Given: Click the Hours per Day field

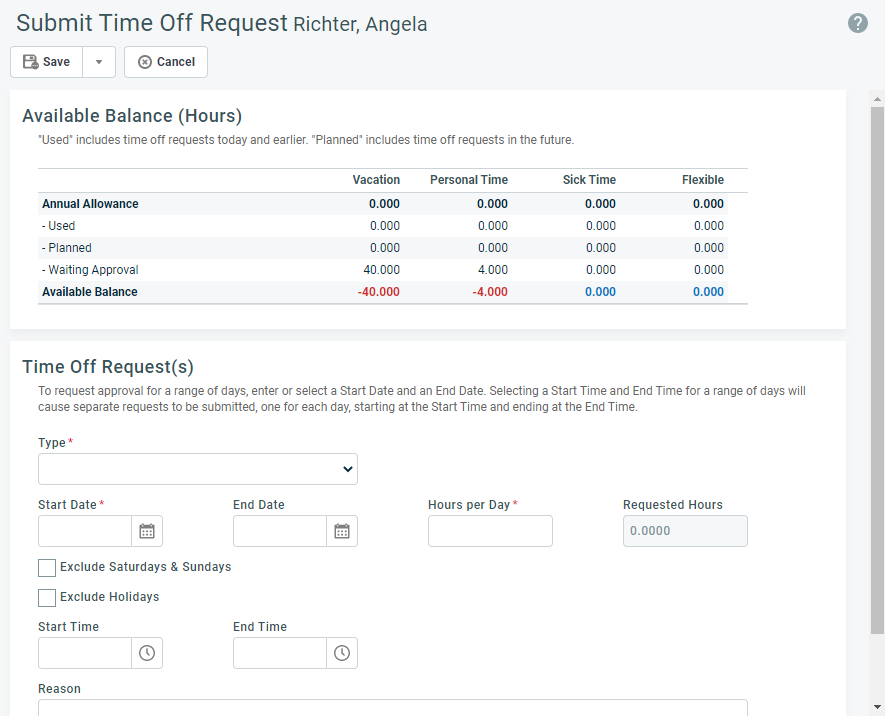Looking at the screenshot, I should point(490,531).
